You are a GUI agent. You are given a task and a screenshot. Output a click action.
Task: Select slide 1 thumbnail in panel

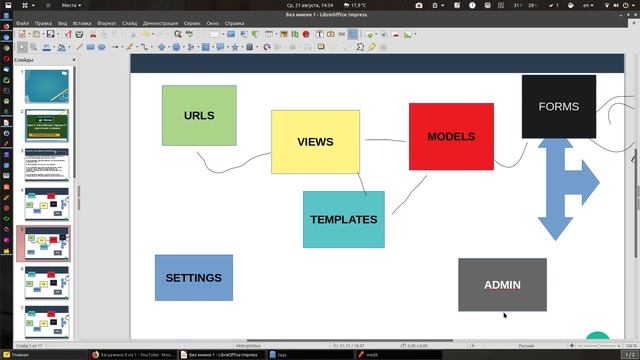47,86
